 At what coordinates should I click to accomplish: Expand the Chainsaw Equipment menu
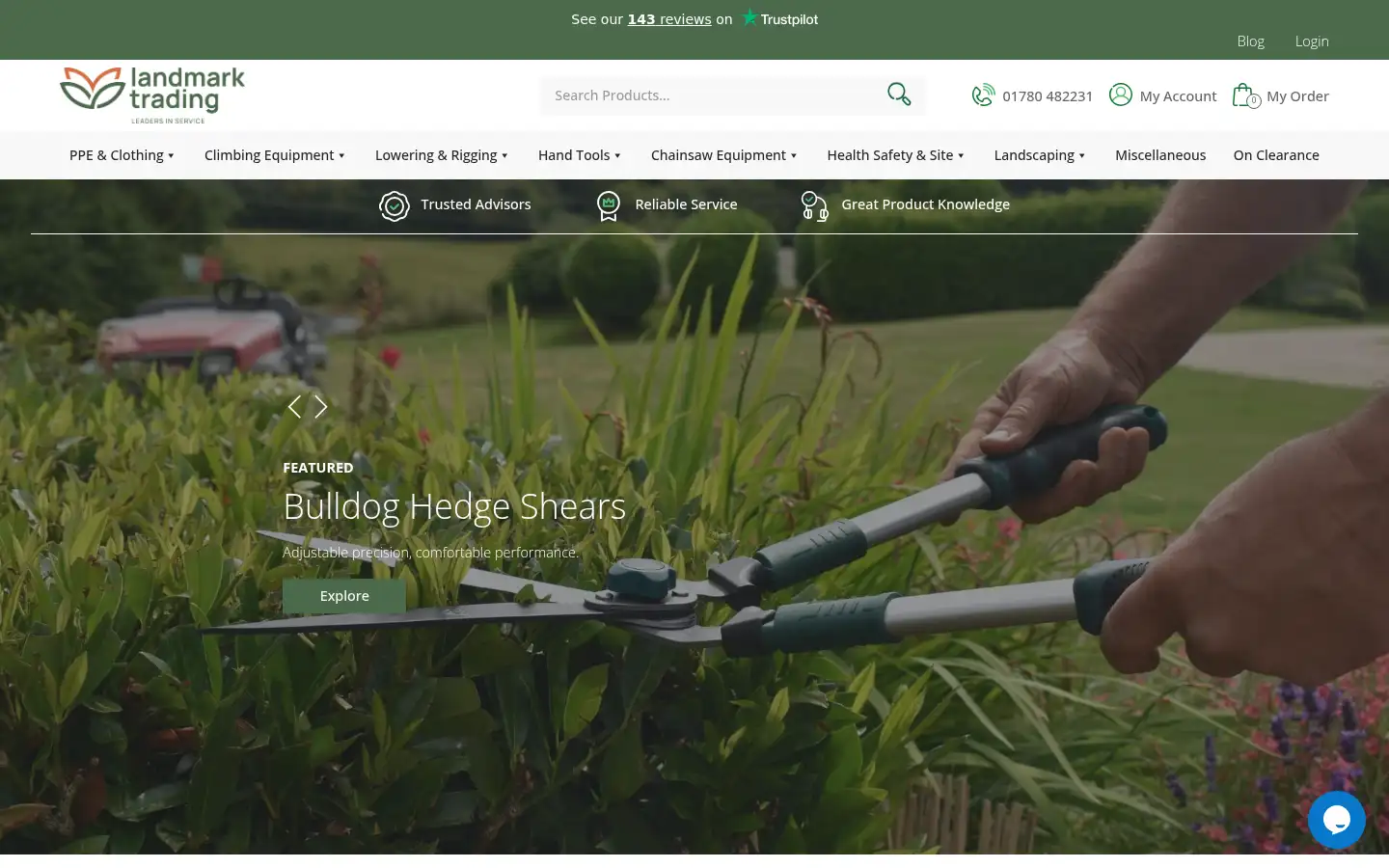click(723, 155)
